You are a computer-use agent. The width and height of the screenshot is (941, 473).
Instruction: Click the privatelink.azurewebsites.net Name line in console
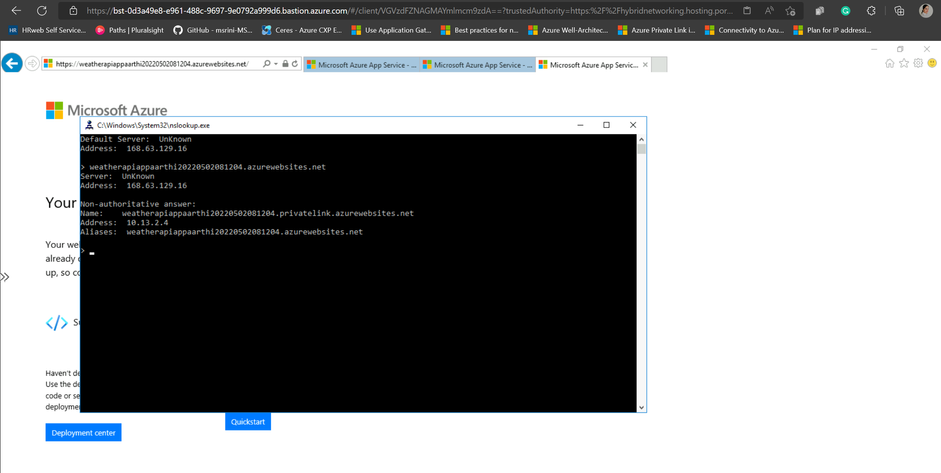[x=247, y=213]
